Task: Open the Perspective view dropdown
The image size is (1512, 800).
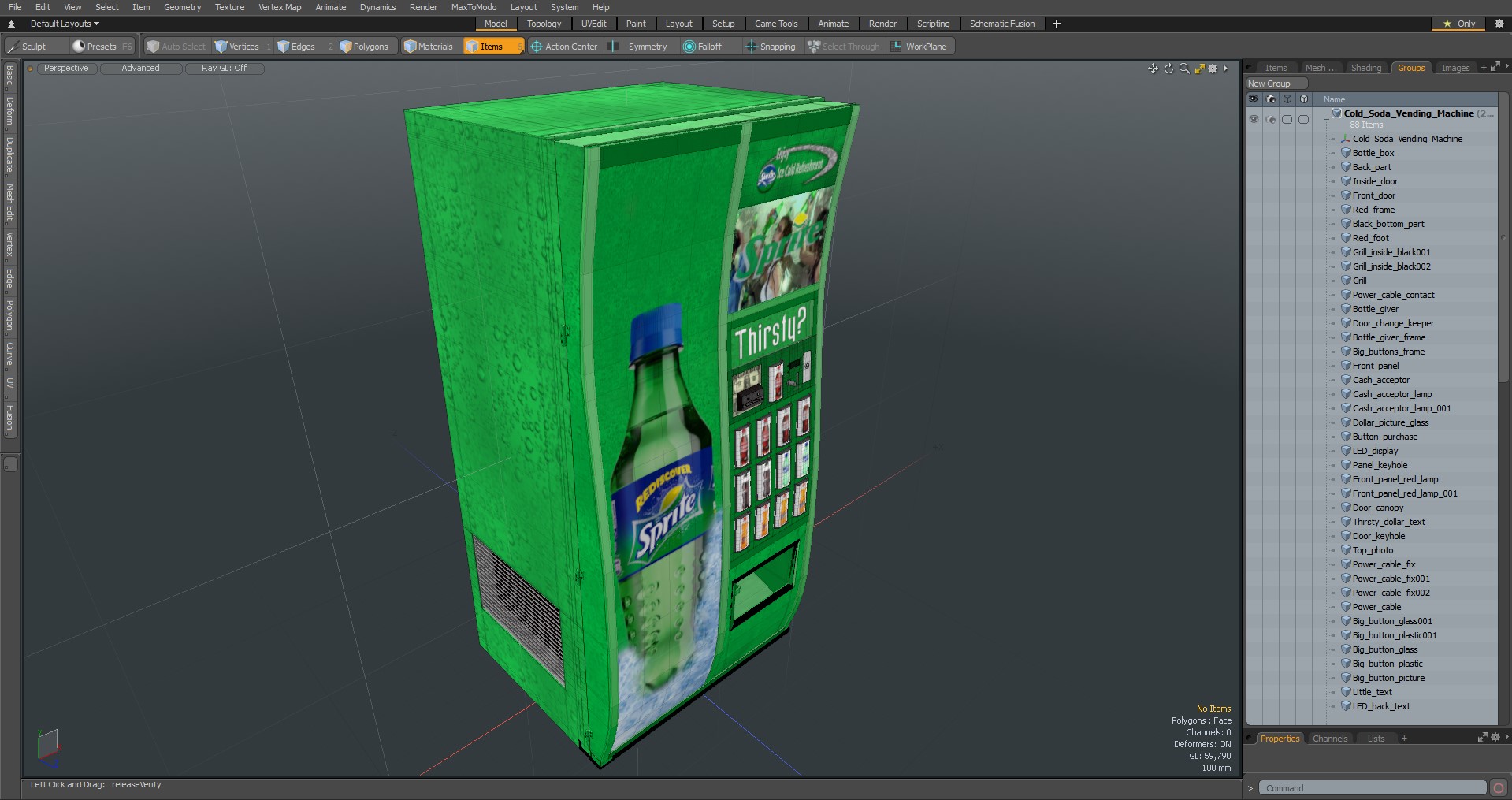Action: pos(66,69)
